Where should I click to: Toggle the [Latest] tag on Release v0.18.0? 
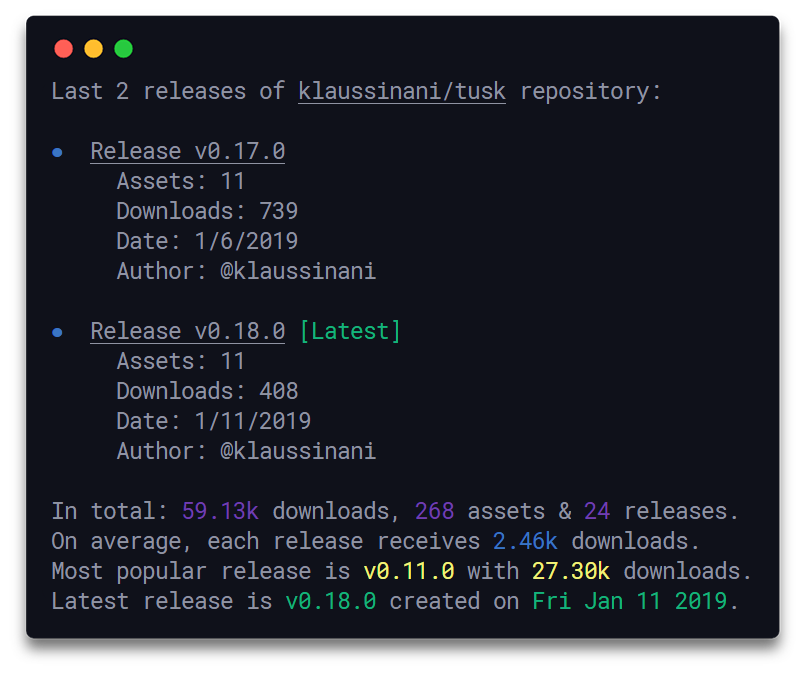pos(352,331)
